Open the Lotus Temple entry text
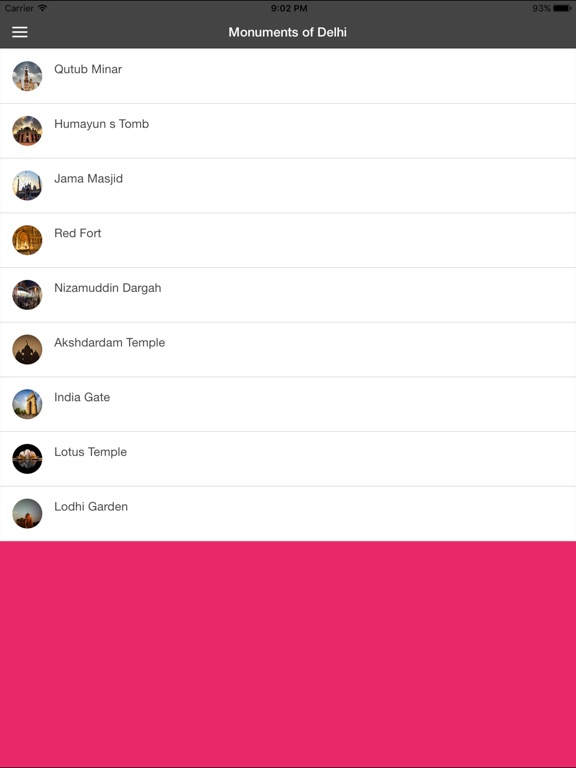The height and width of the screenshot is (768, 576). point(90,452)
